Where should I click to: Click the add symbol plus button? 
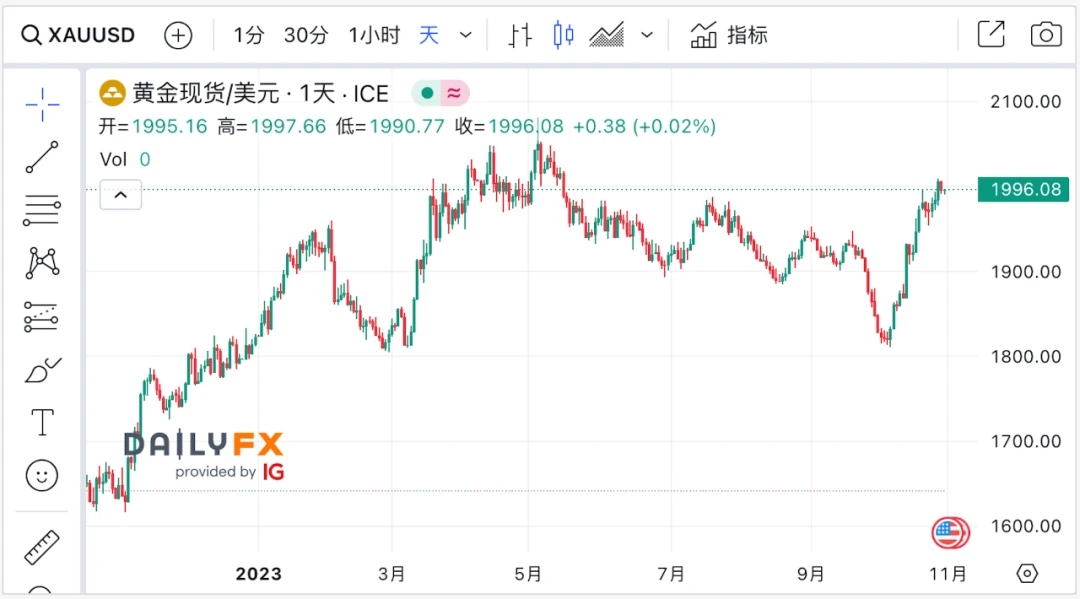pos(178,36)
